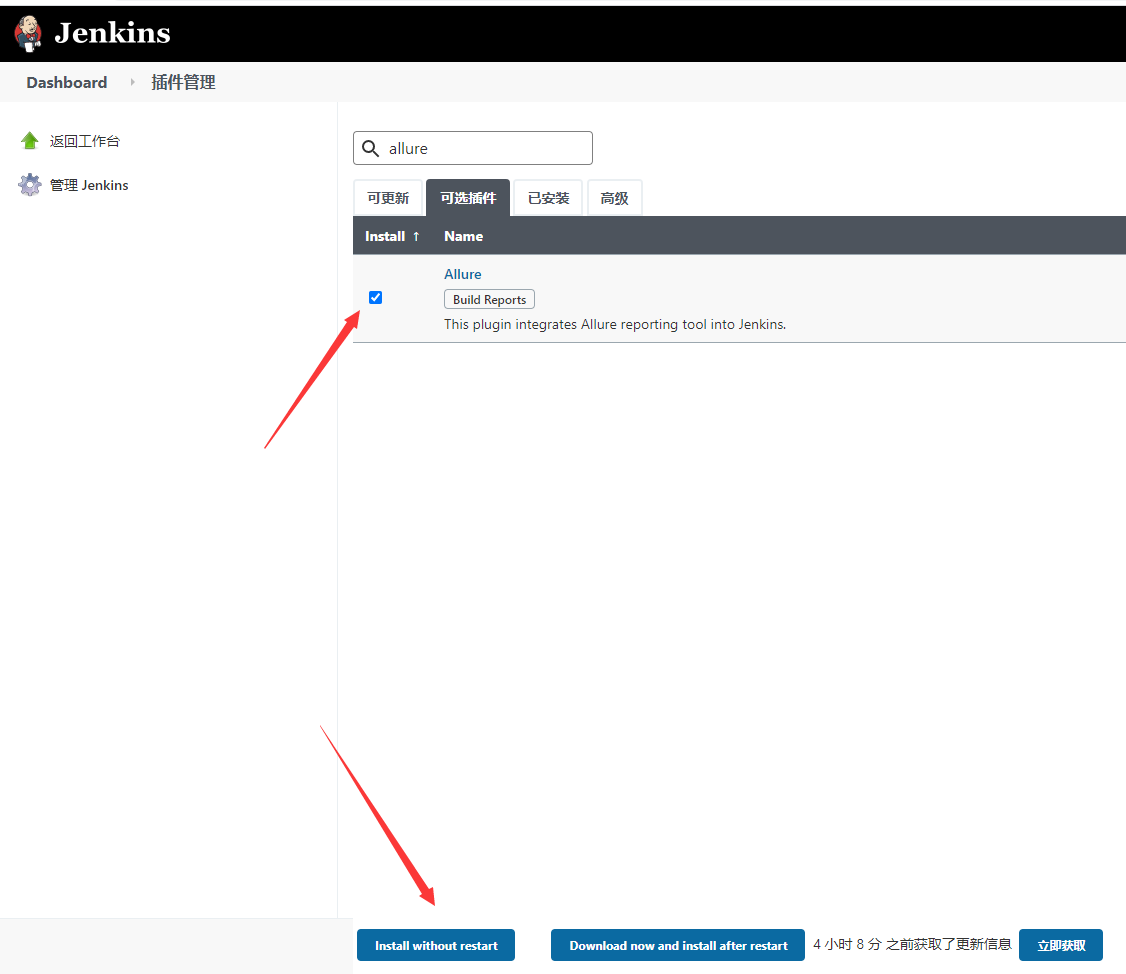Sort by the Install column header
The image size is (1126, 974).
[x=392, y=236]
